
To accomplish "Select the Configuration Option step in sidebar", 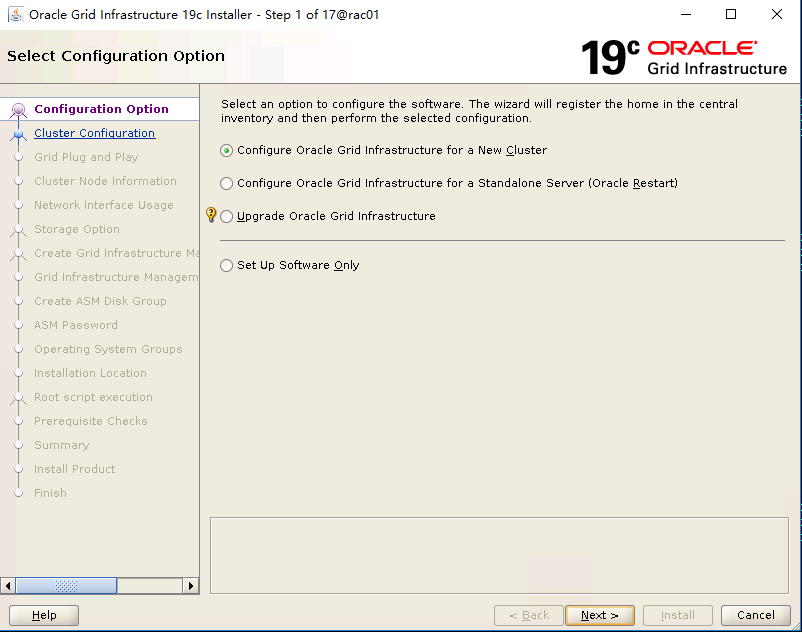I will (x=101, y=109).
